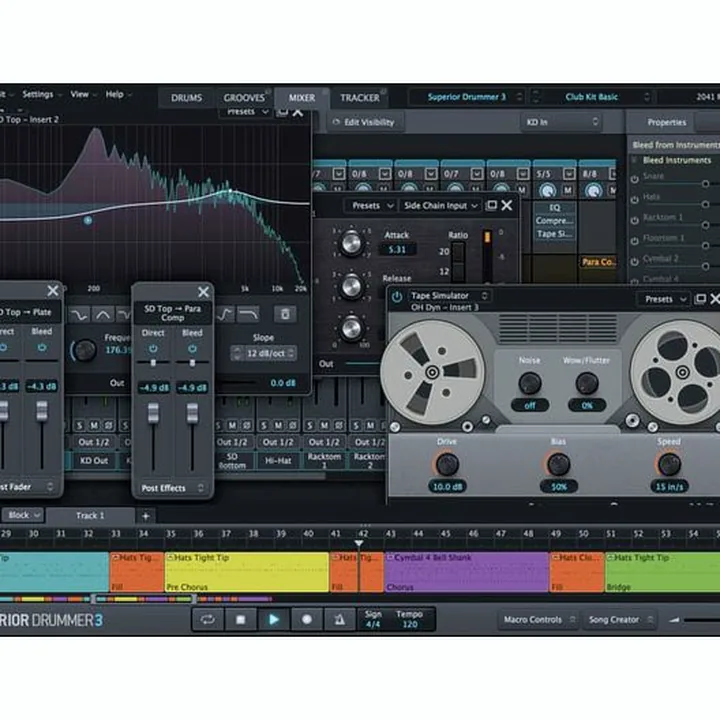Select the high-shelf S-curve filter icon
This screenshot has width=720, height=720.
pos(225,314)
